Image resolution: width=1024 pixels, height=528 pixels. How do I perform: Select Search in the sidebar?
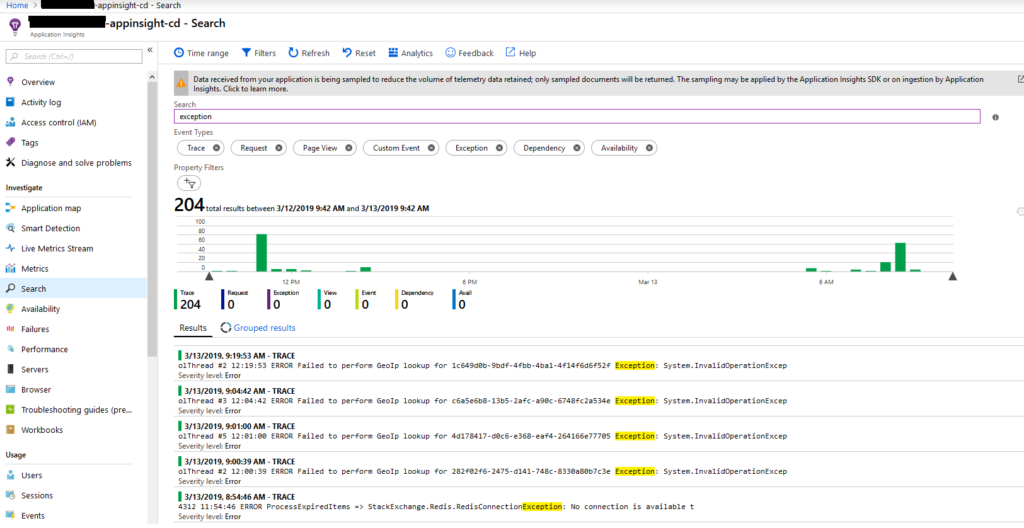[73, 289]
